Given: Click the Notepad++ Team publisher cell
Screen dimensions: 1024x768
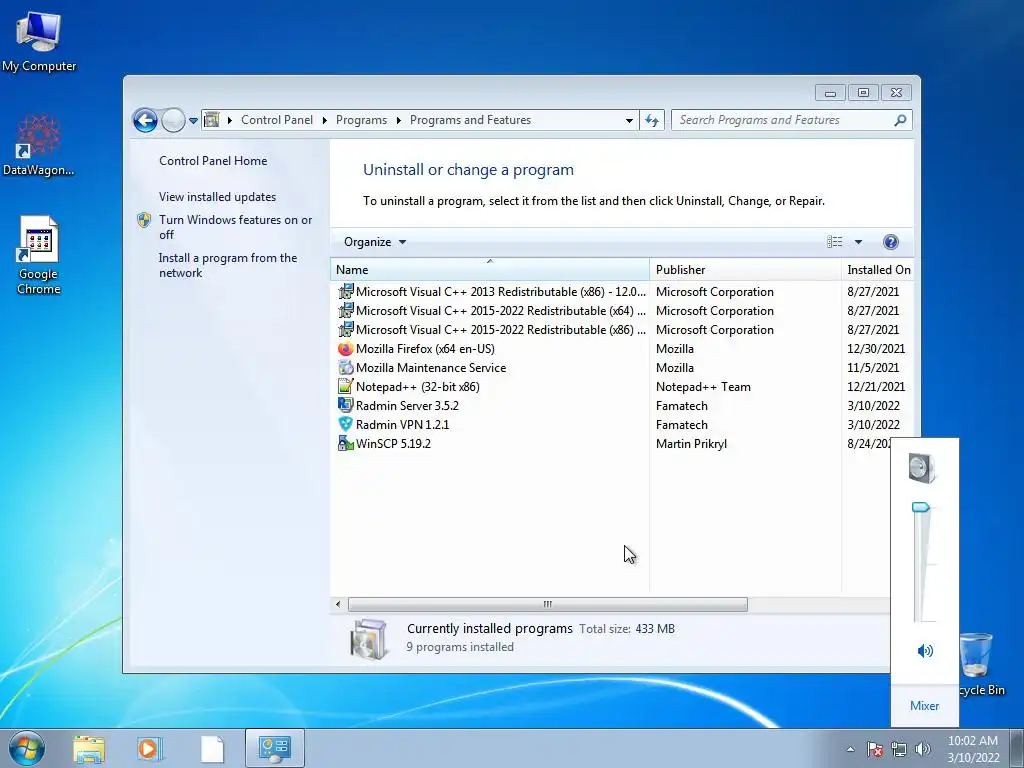Looking at the screenshot, I should [x=703, y=387].
